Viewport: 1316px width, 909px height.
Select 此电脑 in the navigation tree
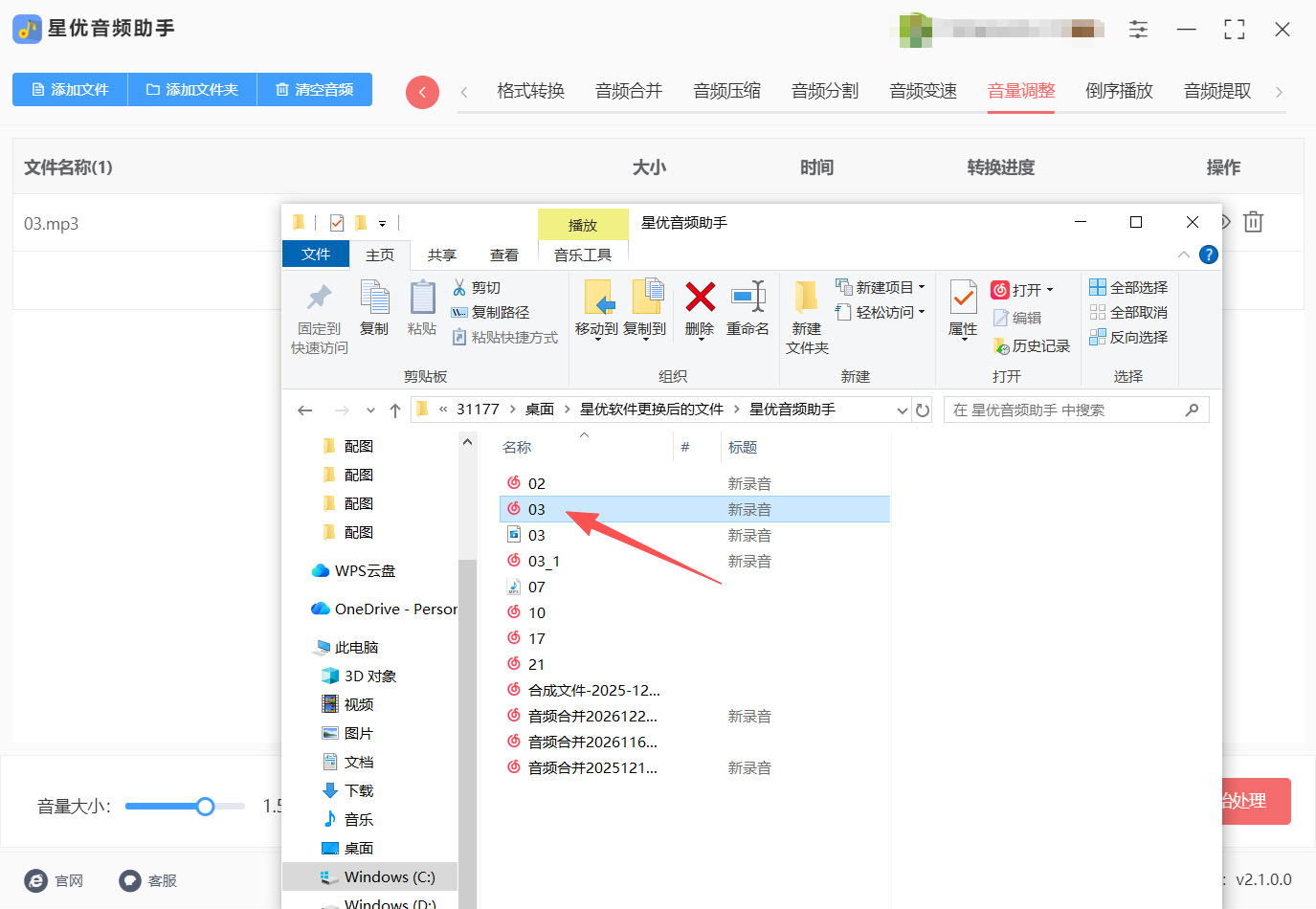pyautogui.click(x=346, y=647)
